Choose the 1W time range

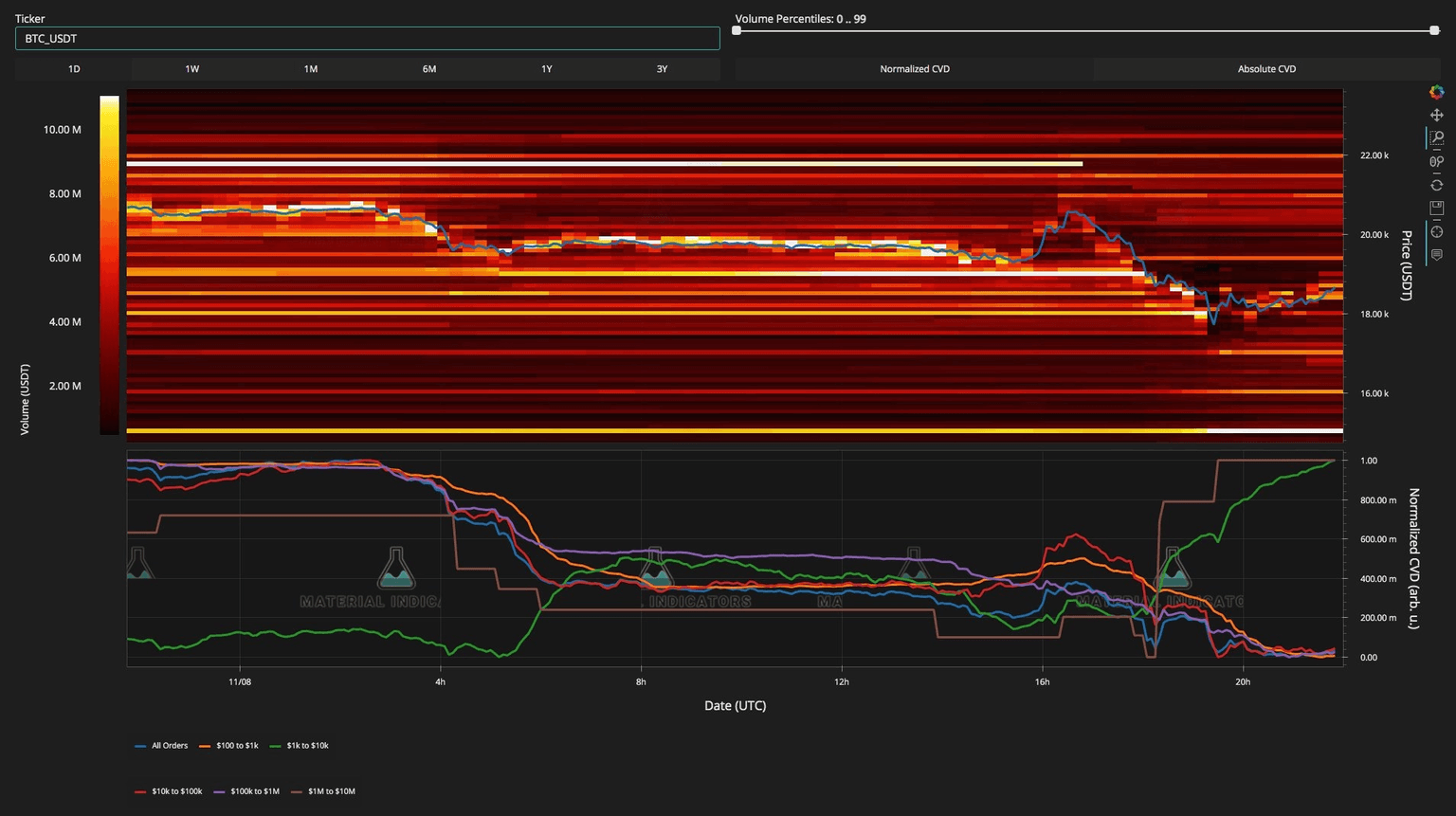[x=191, y=69]
